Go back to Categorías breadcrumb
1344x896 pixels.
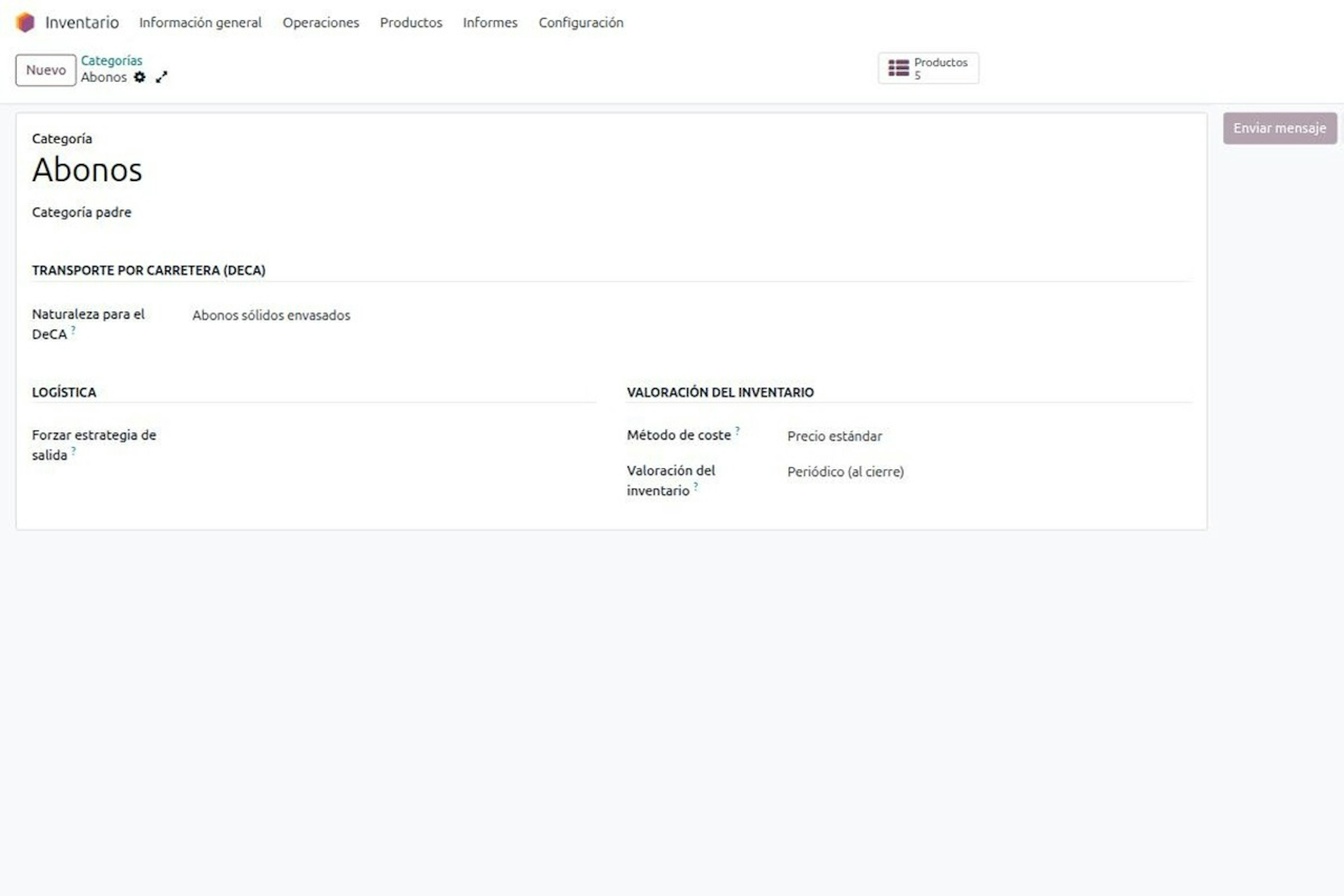tap(111, 61)
